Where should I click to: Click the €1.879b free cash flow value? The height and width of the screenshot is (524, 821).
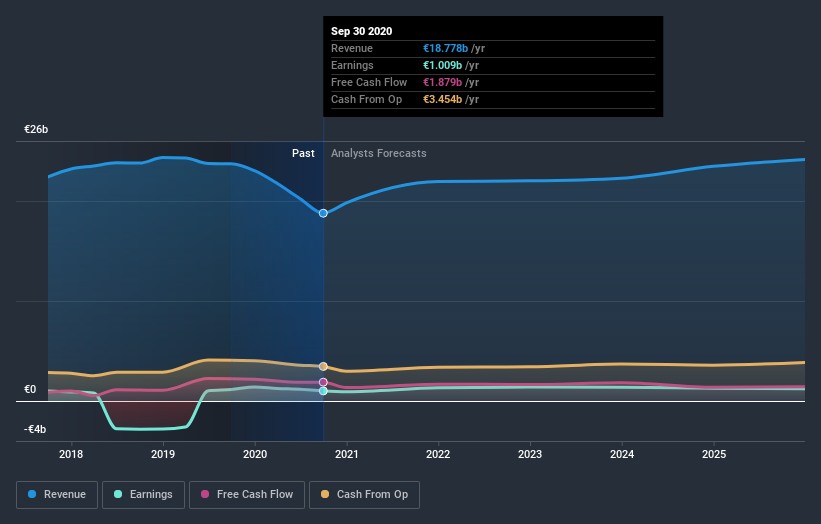point(442,82)
